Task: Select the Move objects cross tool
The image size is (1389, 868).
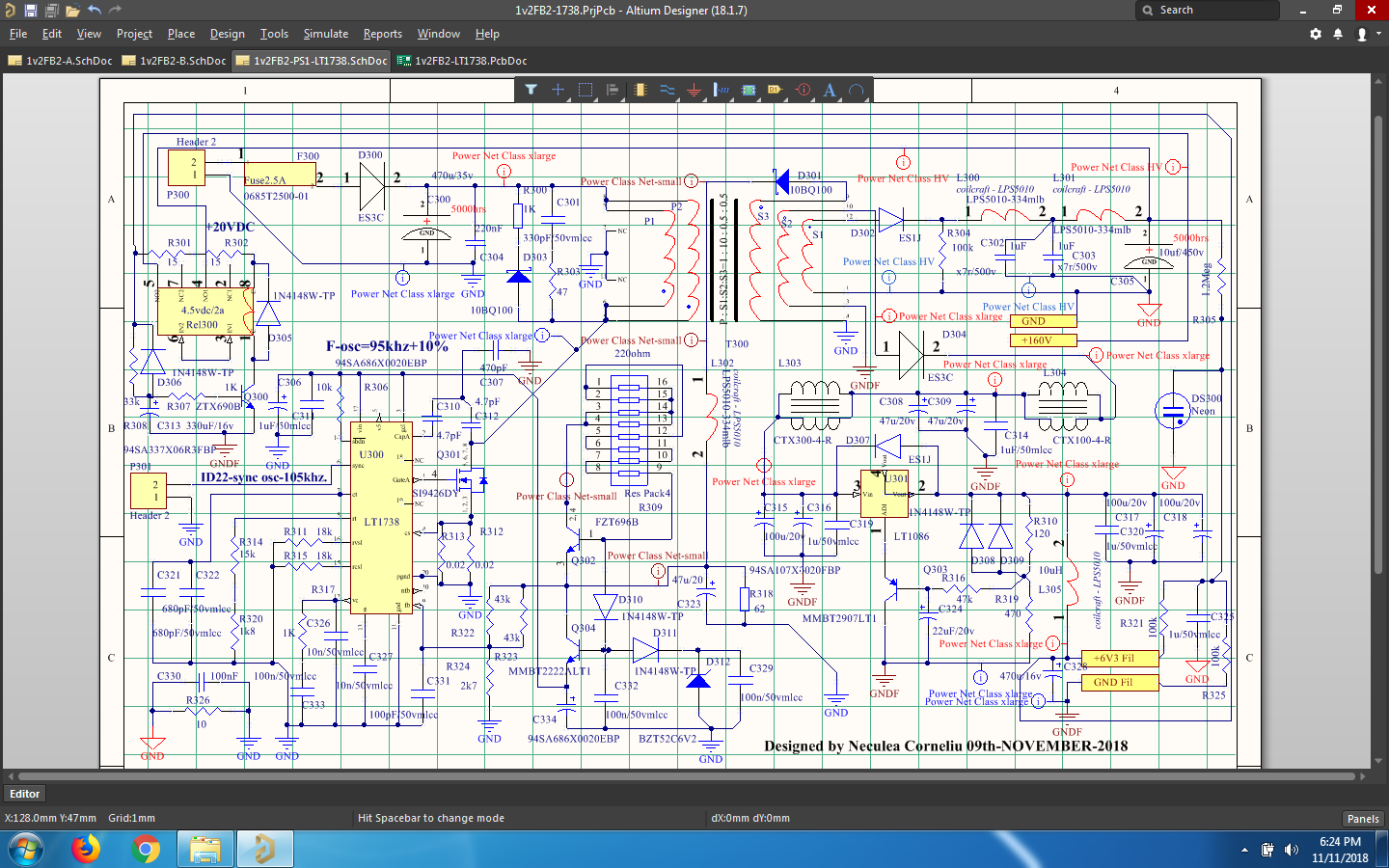Action: (558, 90)
